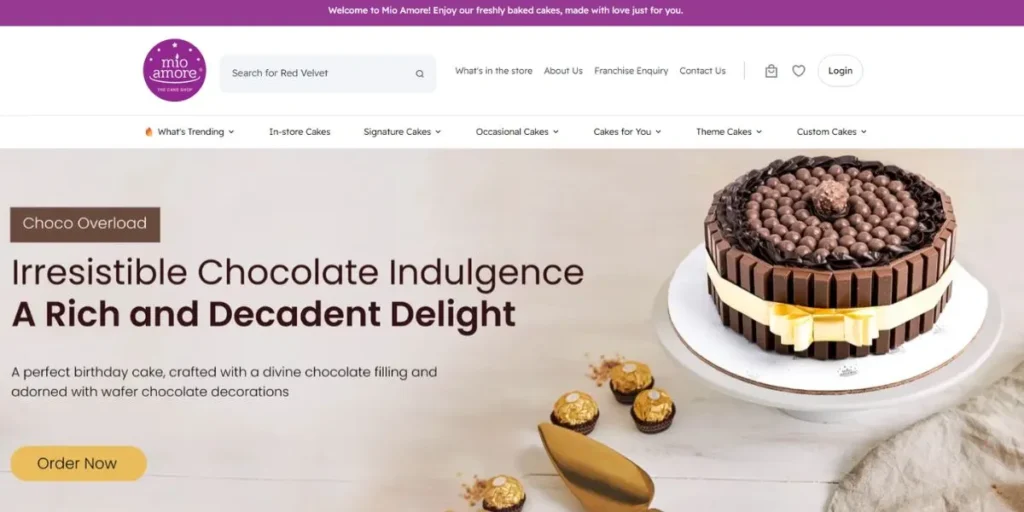Open the Occasional Cakes dropdown menu
Viewport: 1024px width, 512px height.
point(517,132)
